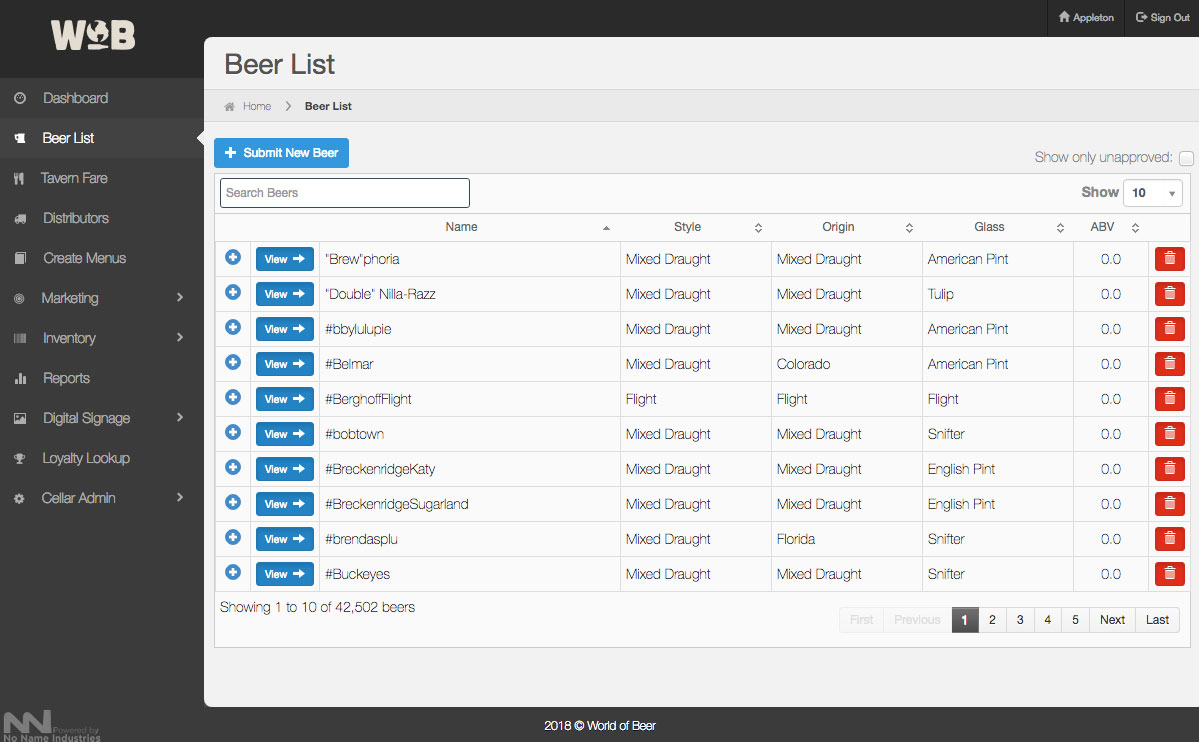Delete the #BreckenridgeKaty beer
Viewport: 1199px width, 742px height.
1169,469
